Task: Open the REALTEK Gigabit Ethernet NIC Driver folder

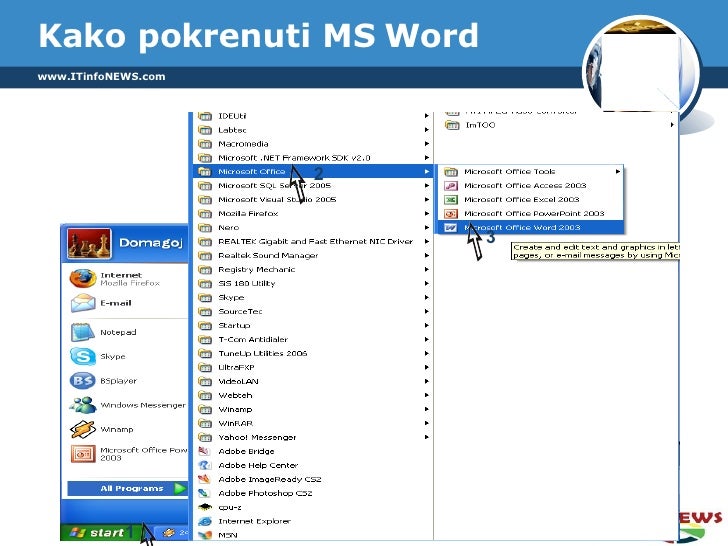Action: coord(313,241)
